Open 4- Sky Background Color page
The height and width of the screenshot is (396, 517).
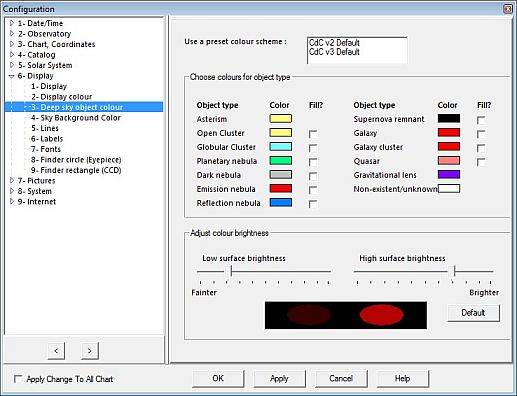coord(76,118)
